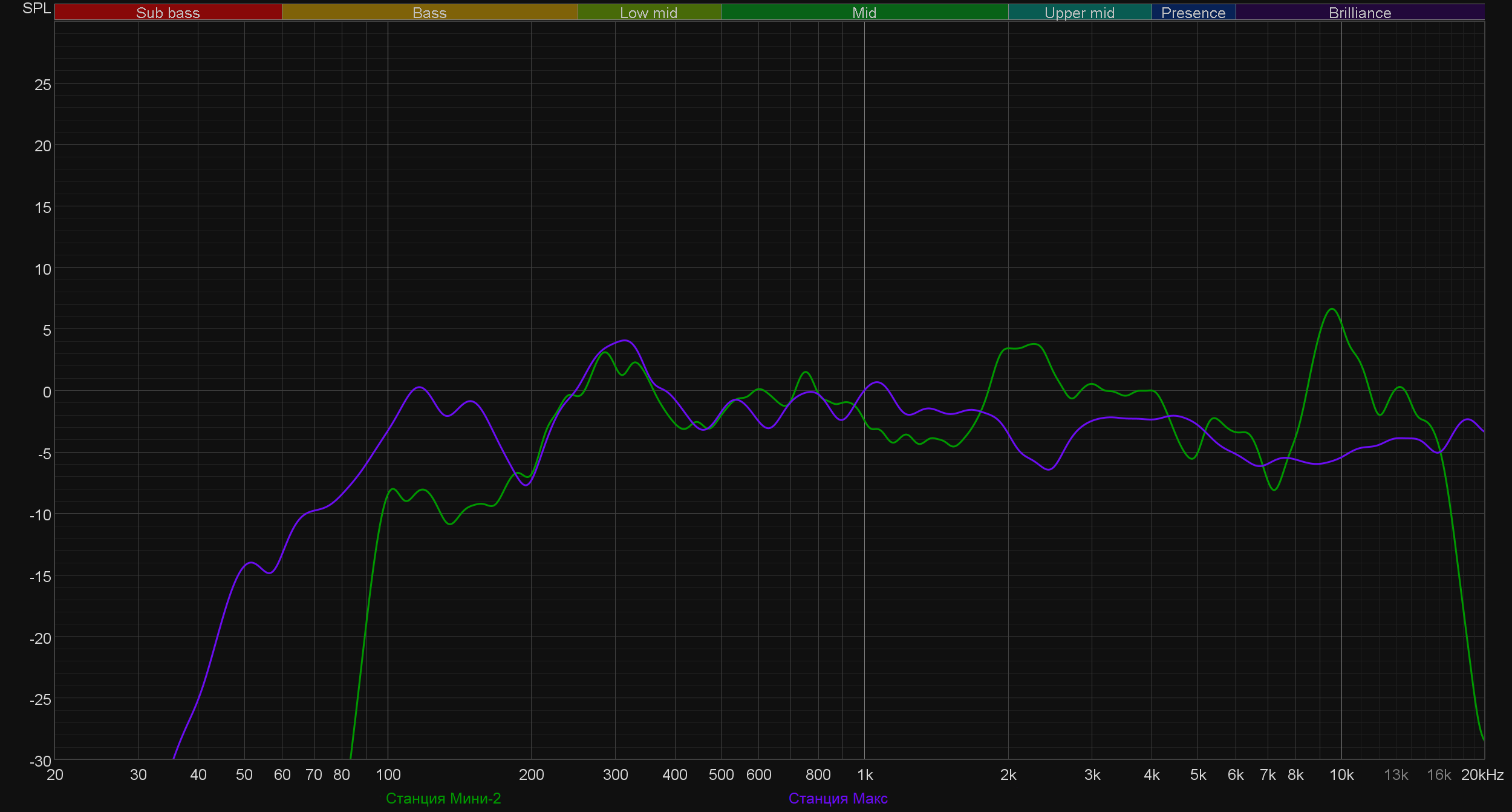Click the Brilliance band header
The image size is (1512, 812).
(1360, 13)
